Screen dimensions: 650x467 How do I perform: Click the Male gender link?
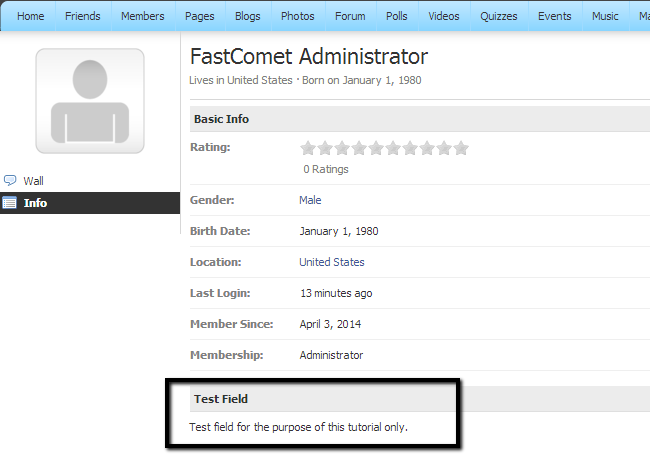tap(310, 200)
